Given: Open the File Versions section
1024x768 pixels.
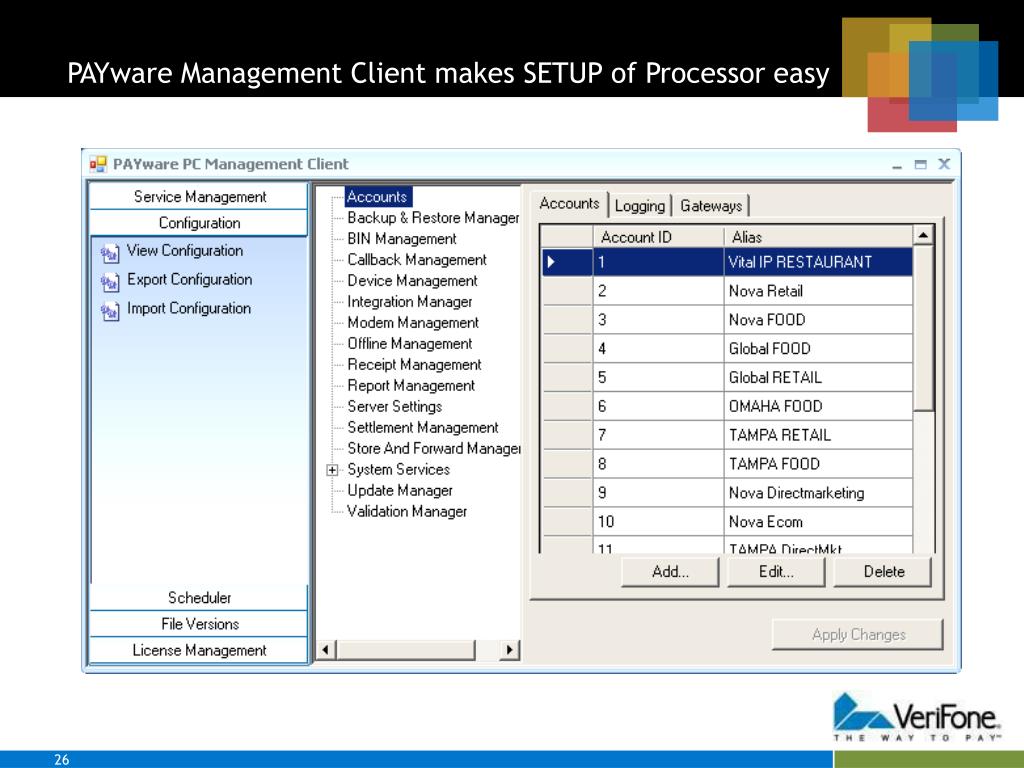Looking at the screenshot, I should tap(199, 624).
